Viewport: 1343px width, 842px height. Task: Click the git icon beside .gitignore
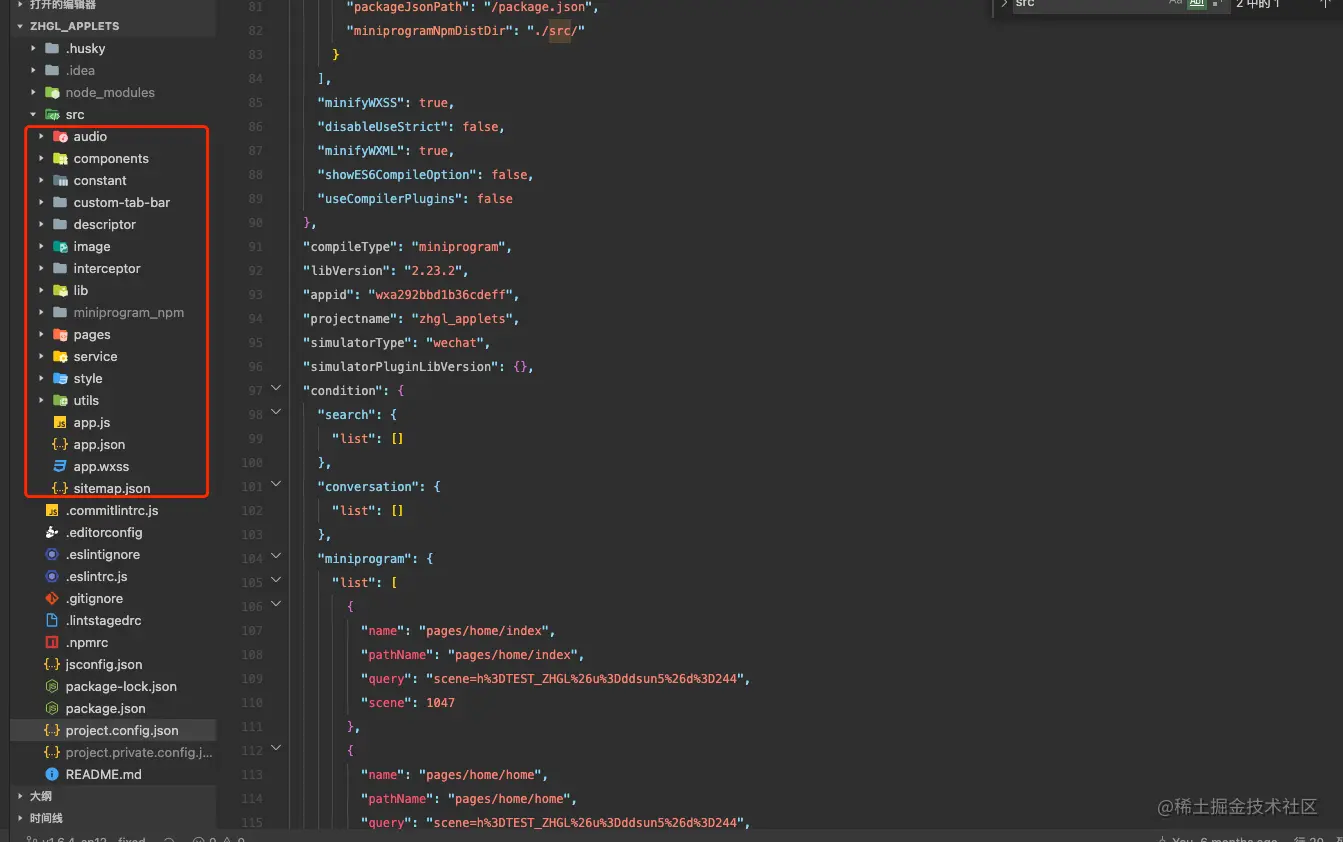52,599
